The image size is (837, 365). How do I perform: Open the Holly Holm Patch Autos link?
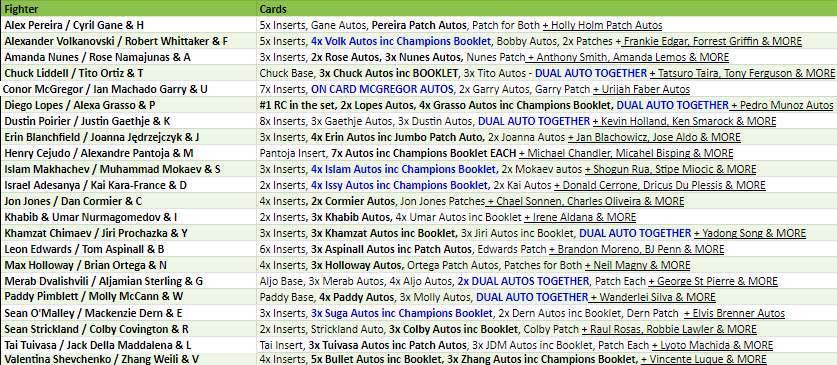click(x=603, y=25)
